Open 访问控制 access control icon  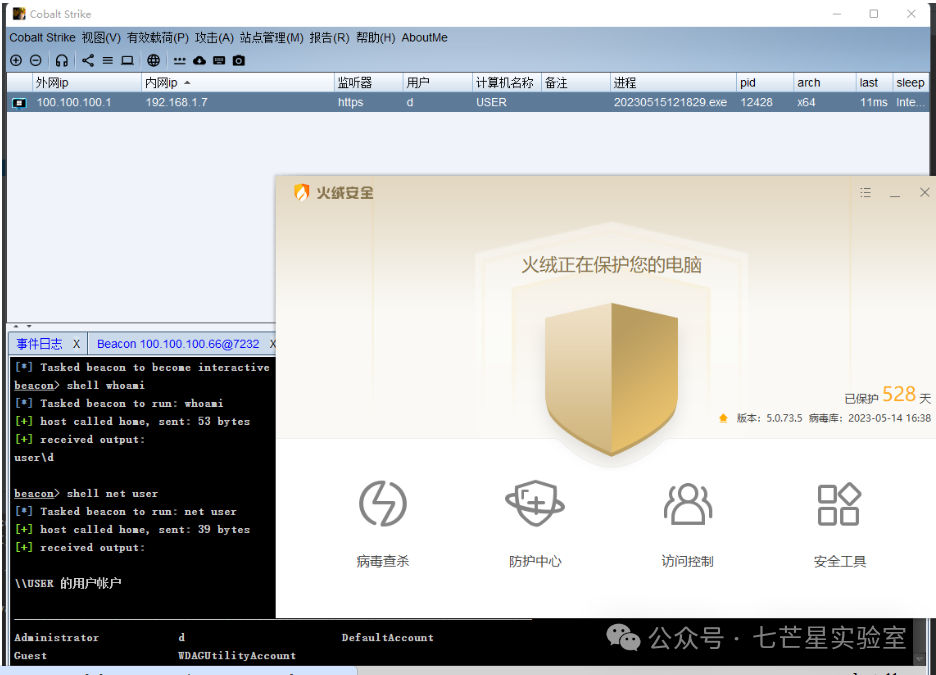[x=688, y=504]
